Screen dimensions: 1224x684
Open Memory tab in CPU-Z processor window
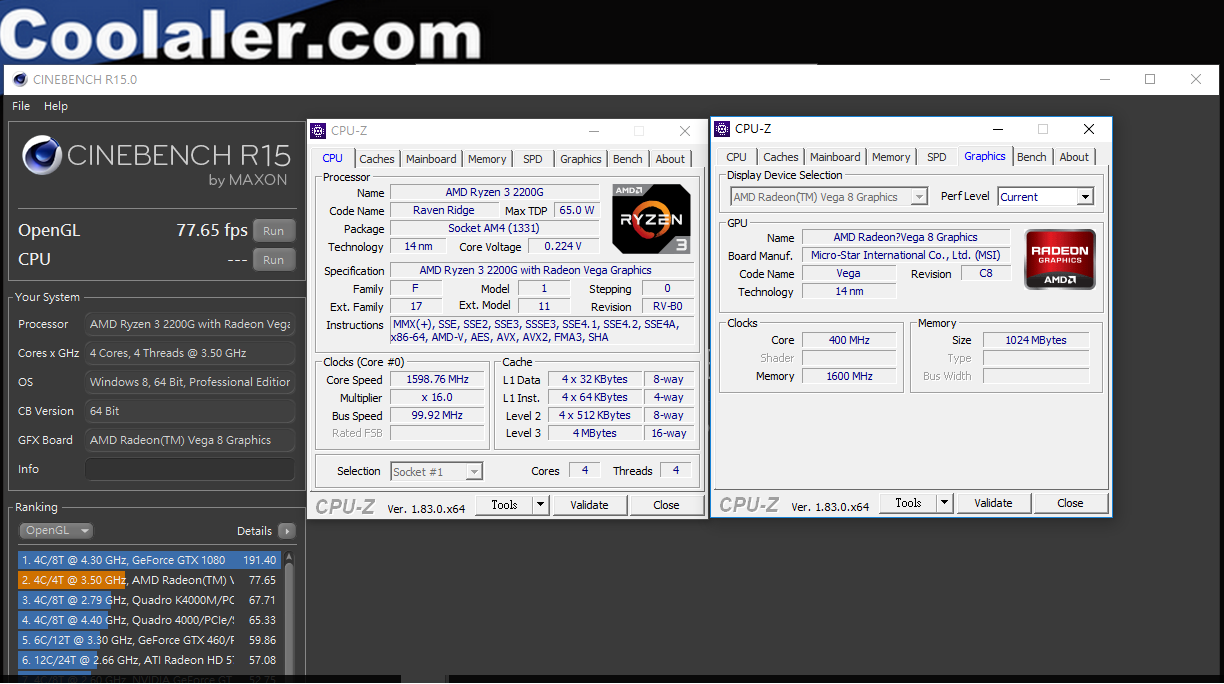pos(487,159)
